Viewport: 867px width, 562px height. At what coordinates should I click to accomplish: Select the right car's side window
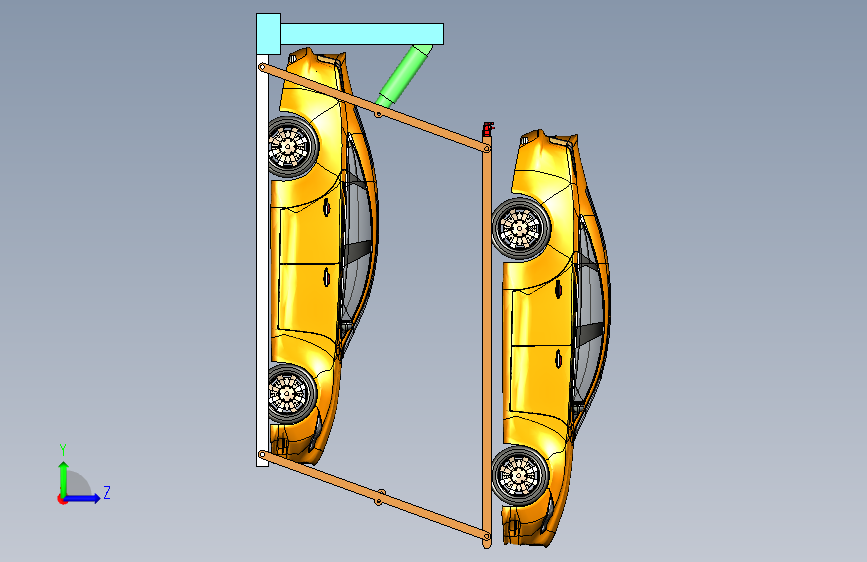pyautogui.click(x=589, y=310)
